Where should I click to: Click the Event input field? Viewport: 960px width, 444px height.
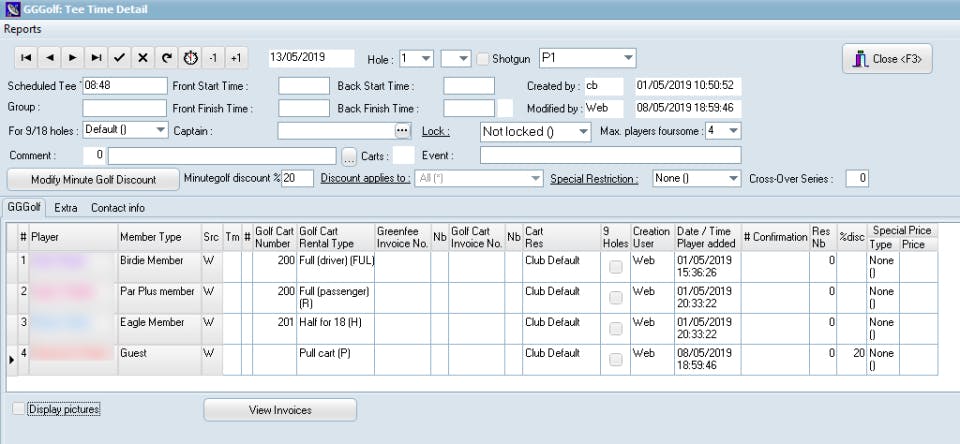coord(610,156)
